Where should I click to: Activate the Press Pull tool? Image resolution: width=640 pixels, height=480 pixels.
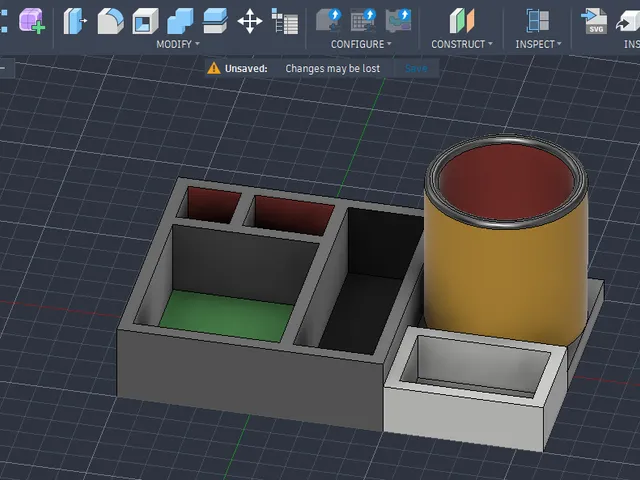point(75,21)
